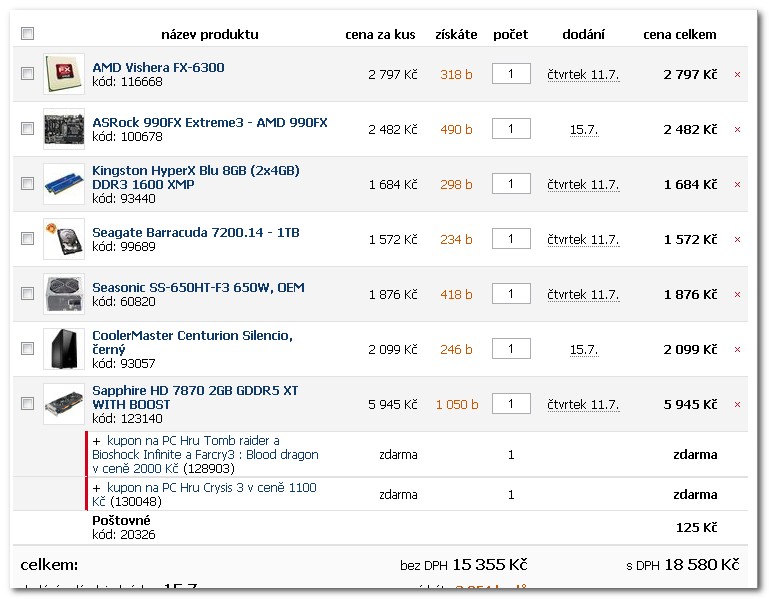Open Seagate Barracuda 7200.14 - 1TB link

[195, 233]
